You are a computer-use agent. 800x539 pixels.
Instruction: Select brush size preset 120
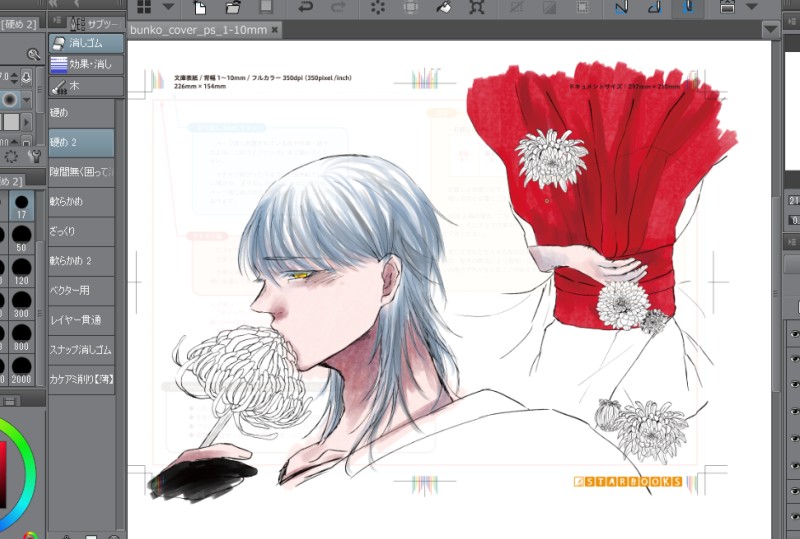pyautogui.click(x=21, y=271)
